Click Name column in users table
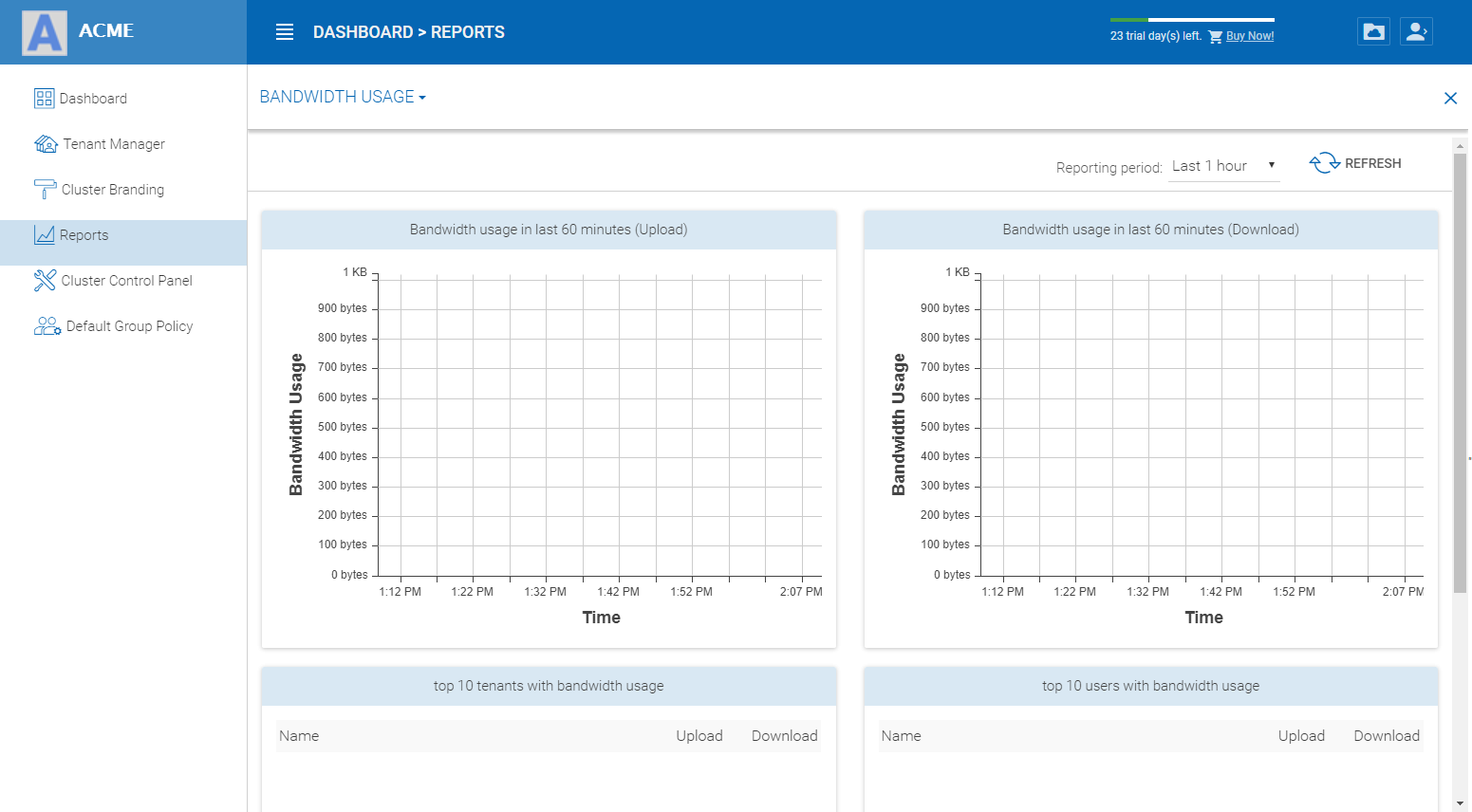The width and height of the screenshot is (1472, 812). coord(901,736)
